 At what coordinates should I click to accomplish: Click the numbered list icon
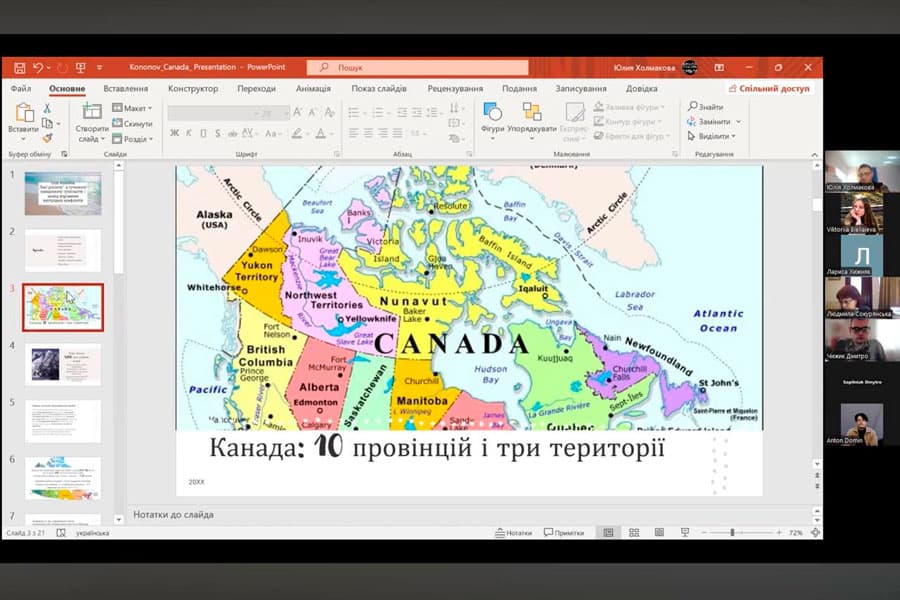[x=377, y=113]
